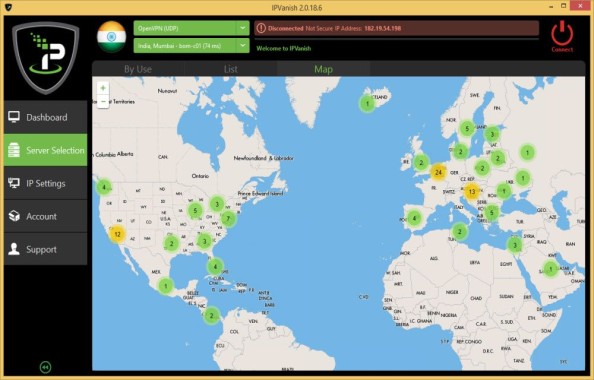Select Server Selection in the sidebar
The height and width of the screenshot is (380, 594).
[x=45, y=150]
